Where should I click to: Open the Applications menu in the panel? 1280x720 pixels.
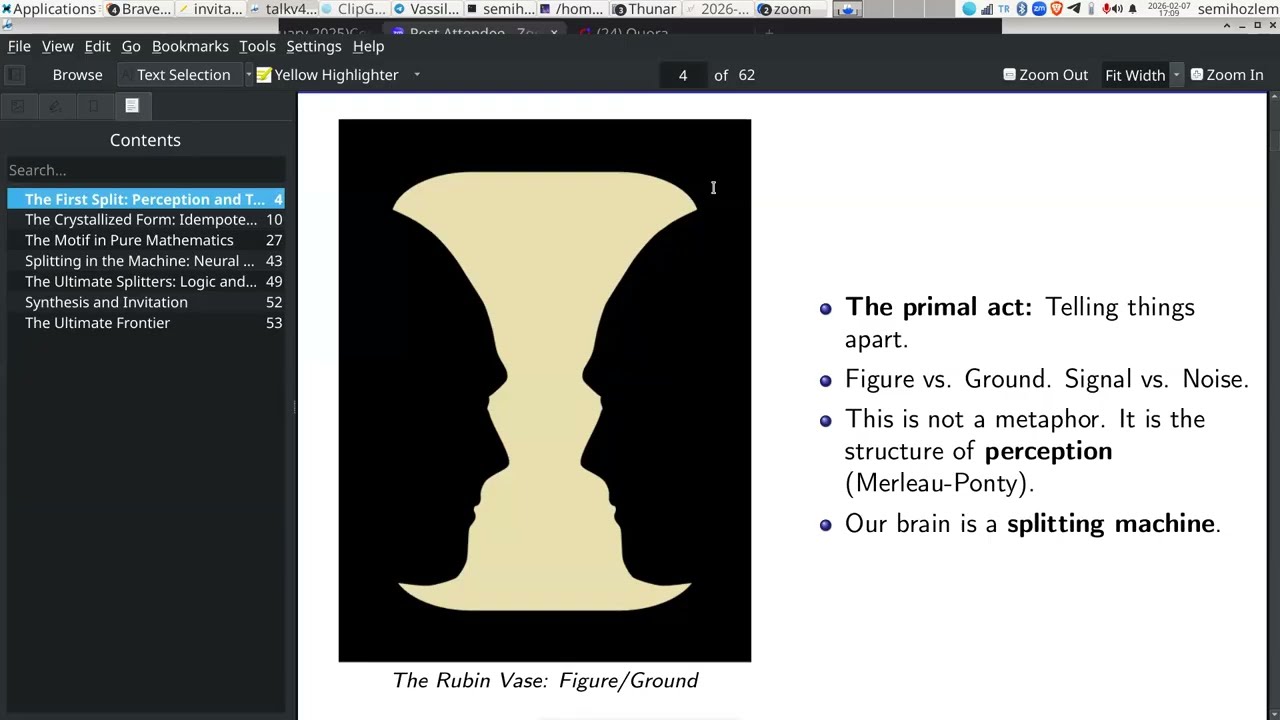point(48,9)
